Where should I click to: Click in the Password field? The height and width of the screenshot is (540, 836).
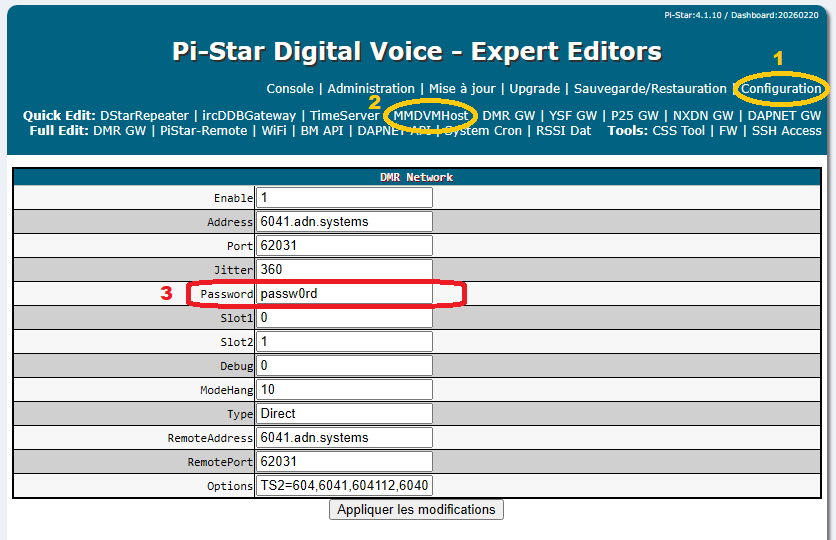(344, 294)
